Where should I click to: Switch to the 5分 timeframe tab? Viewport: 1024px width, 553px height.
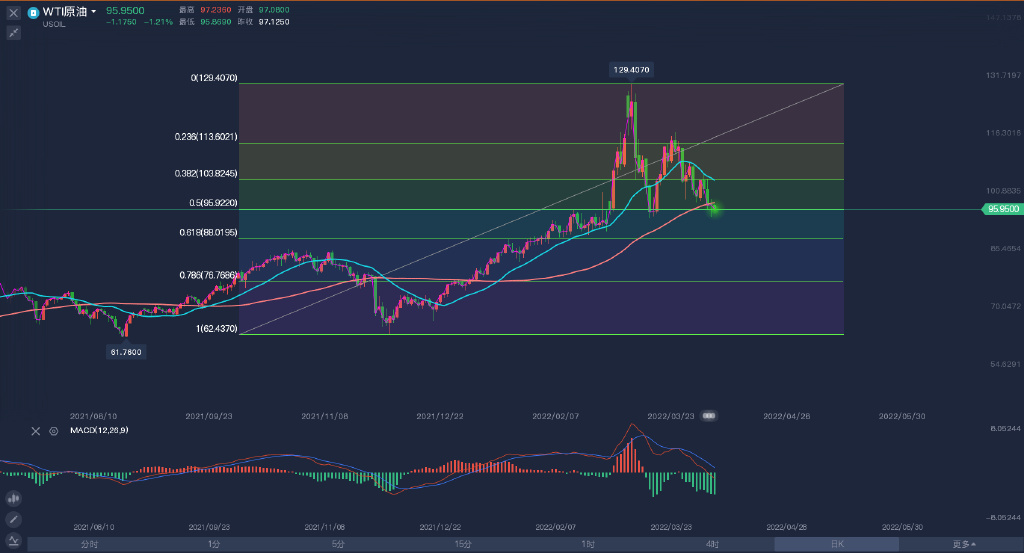[x=338, y=544]
